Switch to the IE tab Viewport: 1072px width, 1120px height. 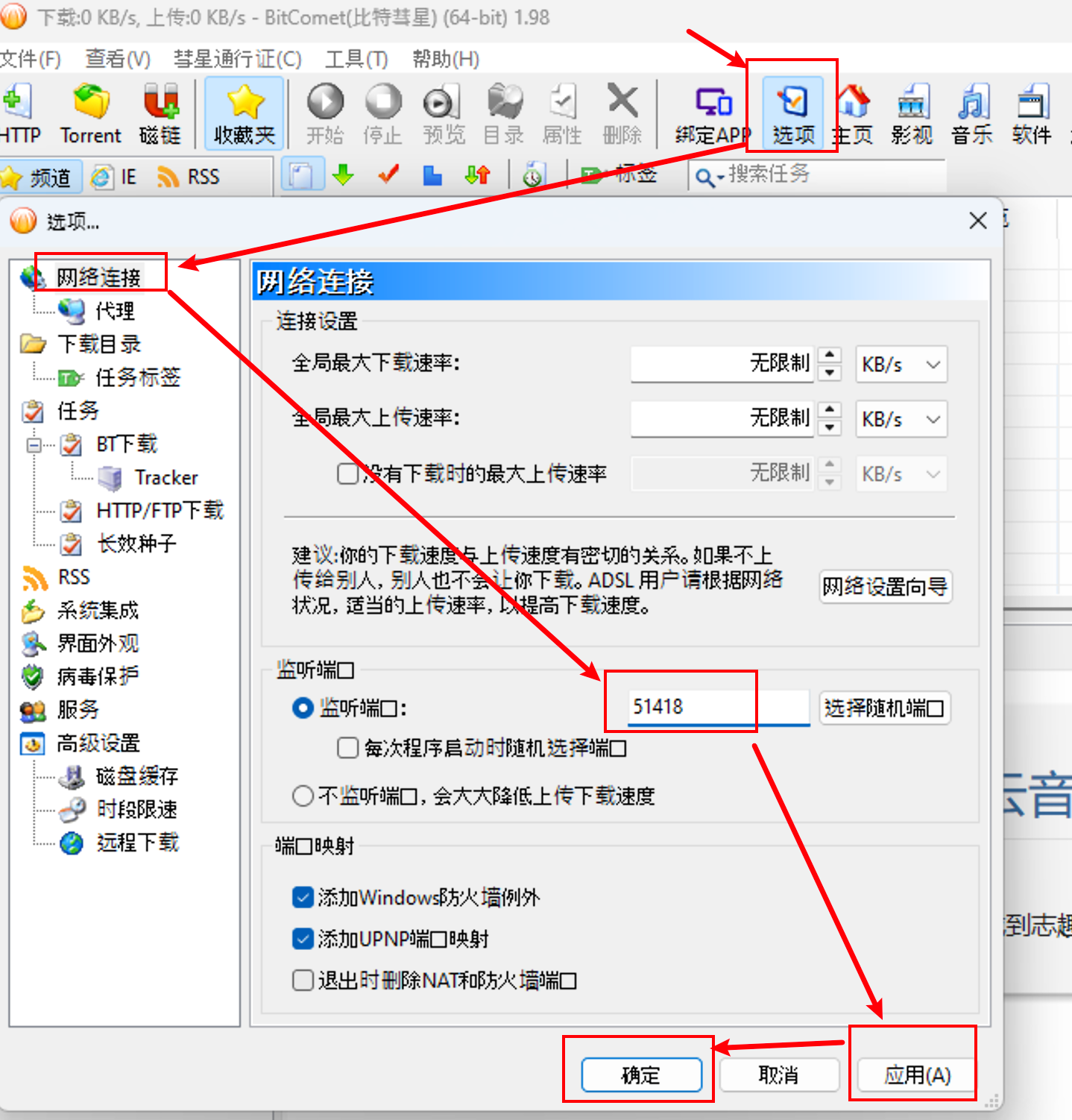tap(114, 177)
